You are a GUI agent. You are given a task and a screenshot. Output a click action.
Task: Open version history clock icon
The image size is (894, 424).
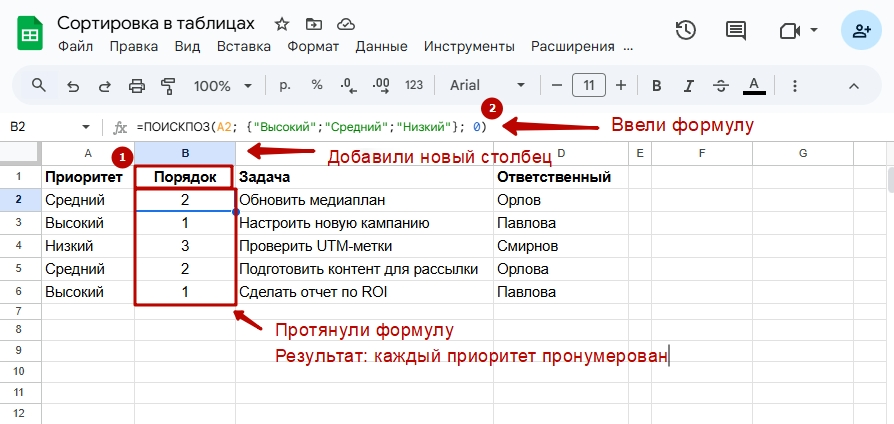(686, 31)
